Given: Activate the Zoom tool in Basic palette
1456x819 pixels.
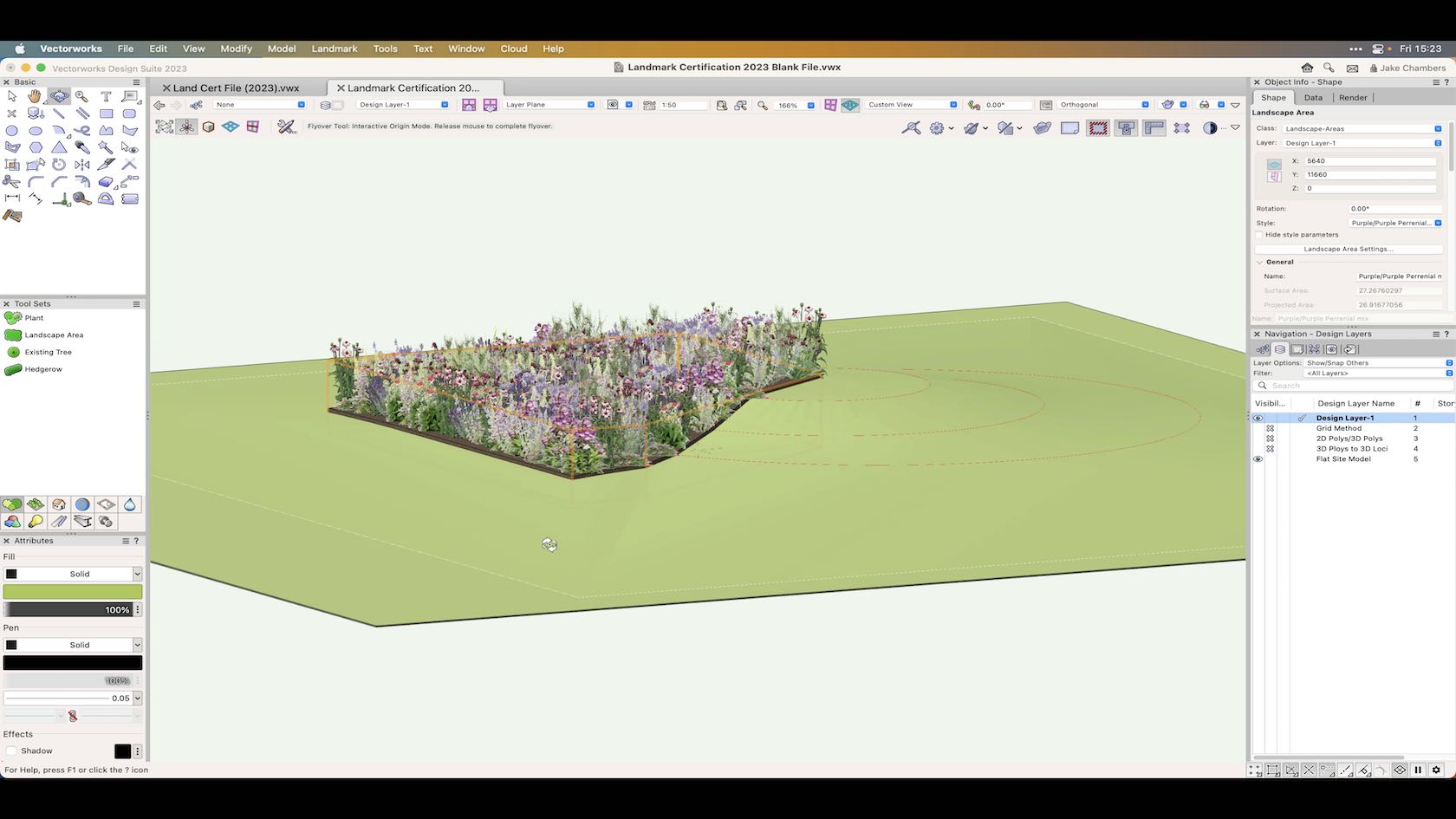Looking at the screenshot, I should coord(81,96).
